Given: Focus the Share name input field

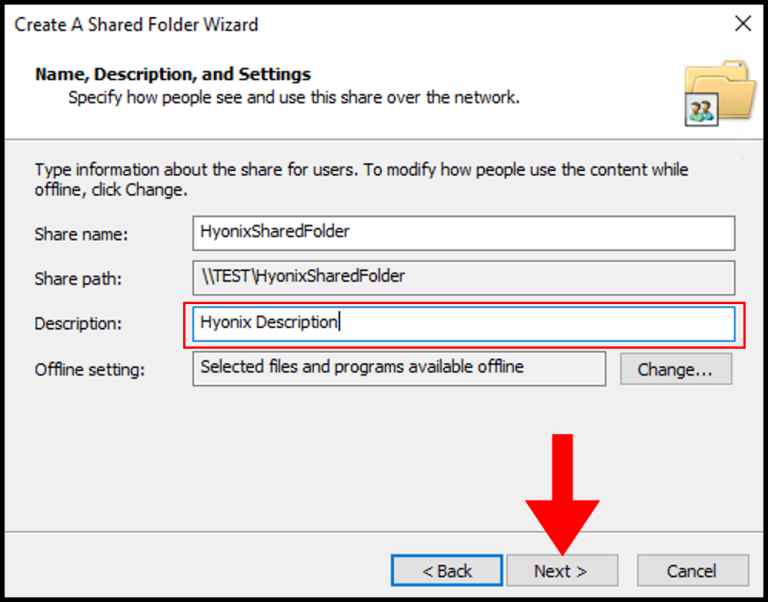Looking at the screenshot, I should pyautogui.click(x=463, y=233).
